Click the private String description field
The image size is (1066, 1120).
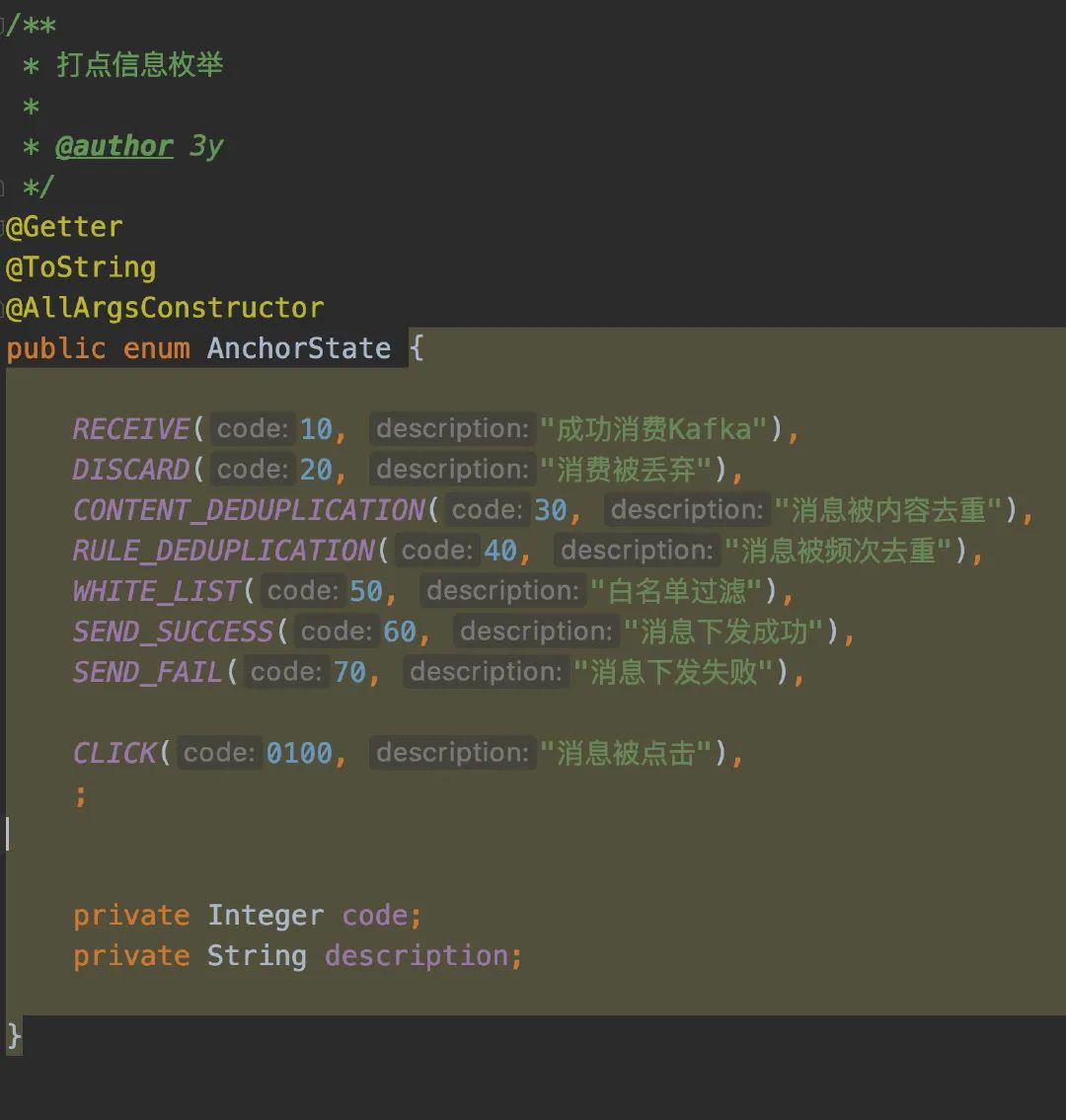coord(297,956)
